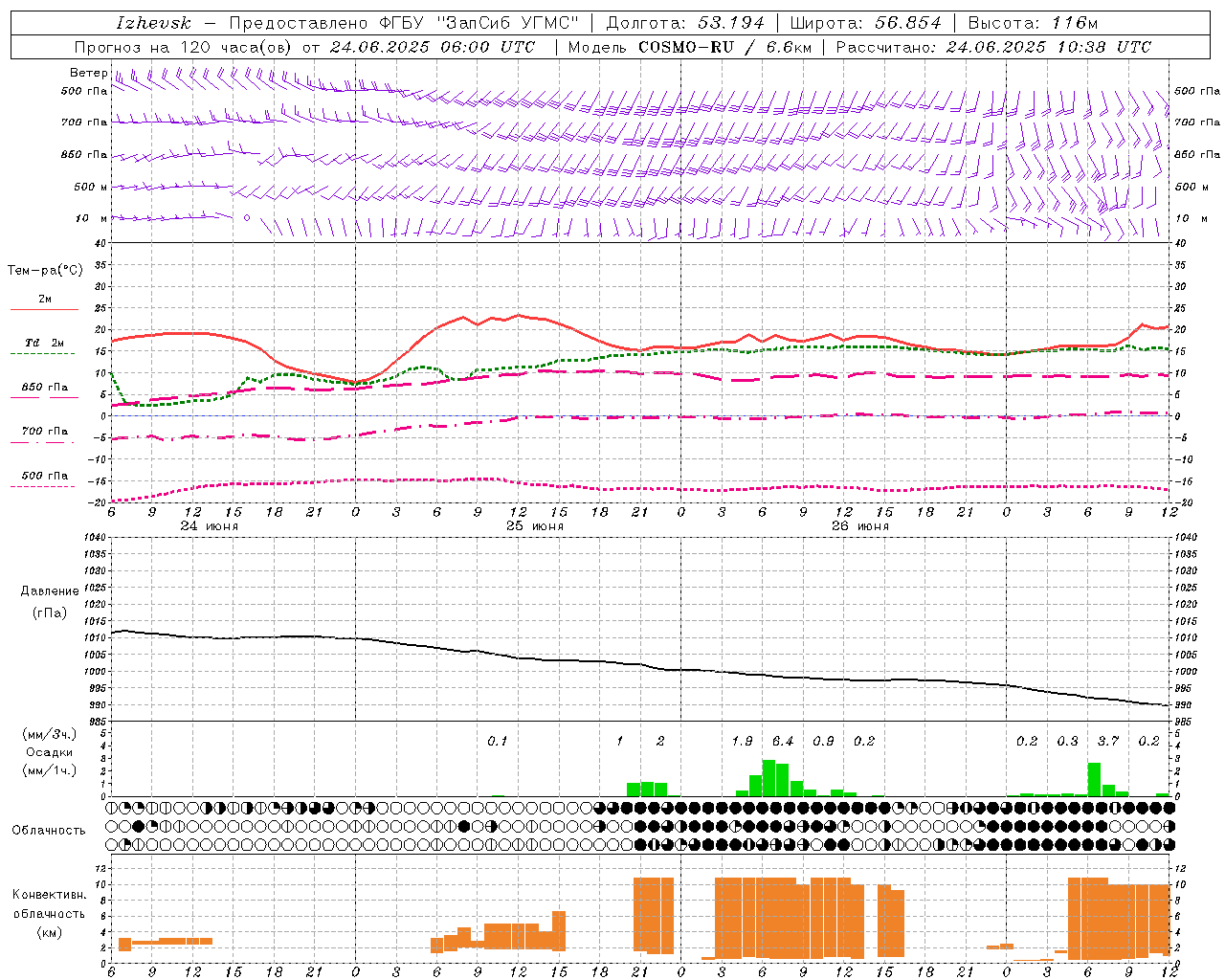Select the computed time "24.06.2025 10:38 UTC"
The height and width of the screenshot is (980, 1225).
coord(1049,47)
